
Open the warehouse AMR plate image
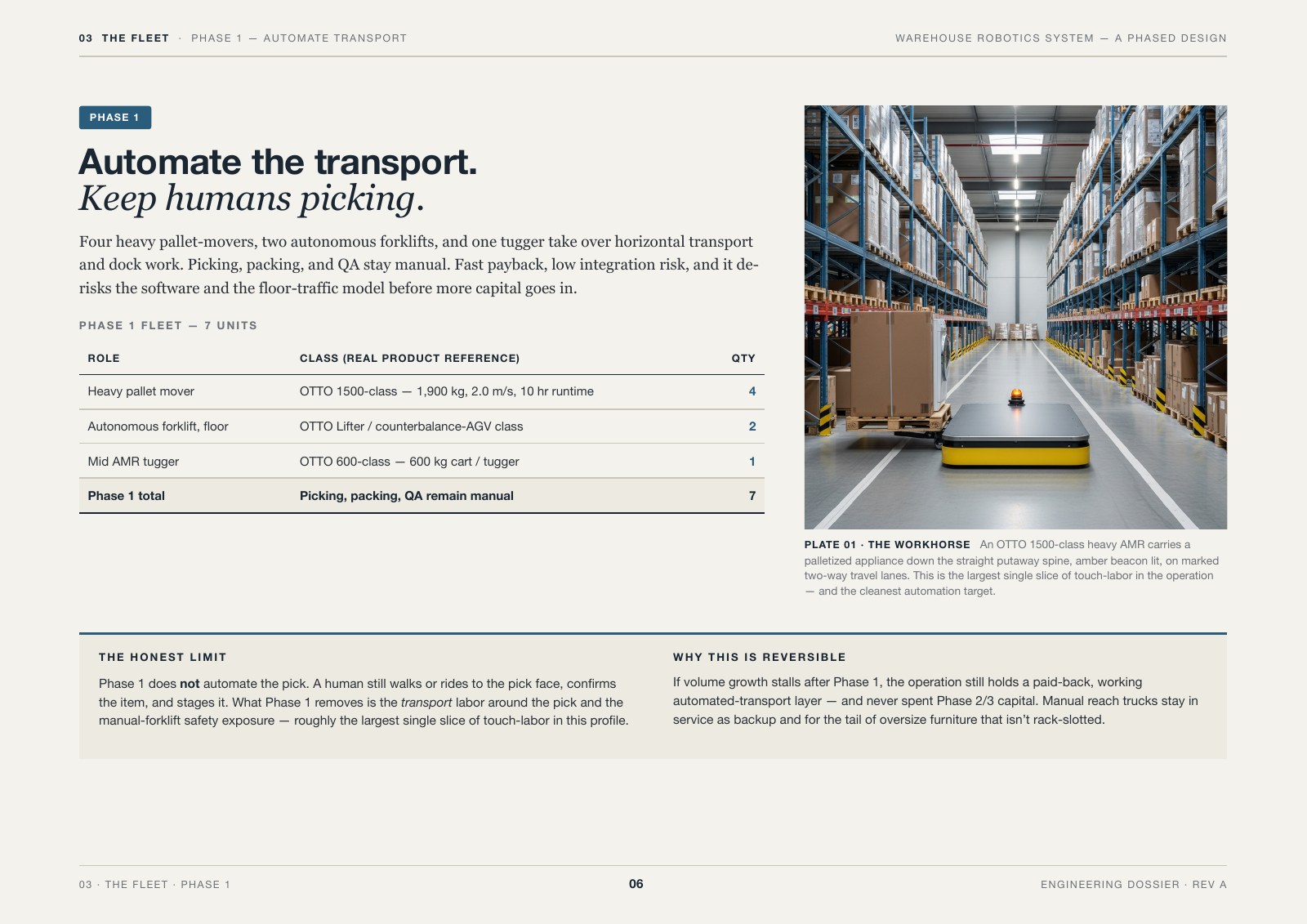(x=1015, y=317)
